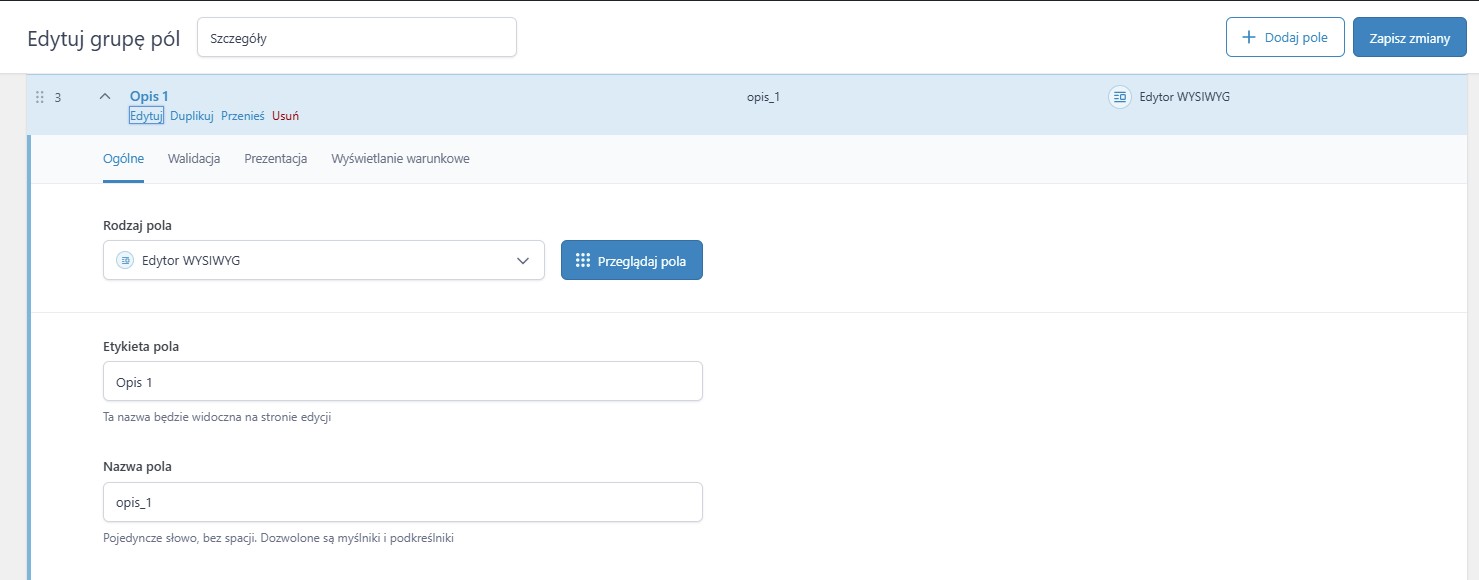Go to the Ogólne tab
Viewport: 1479px width, 580px height.
click(123, 159)
